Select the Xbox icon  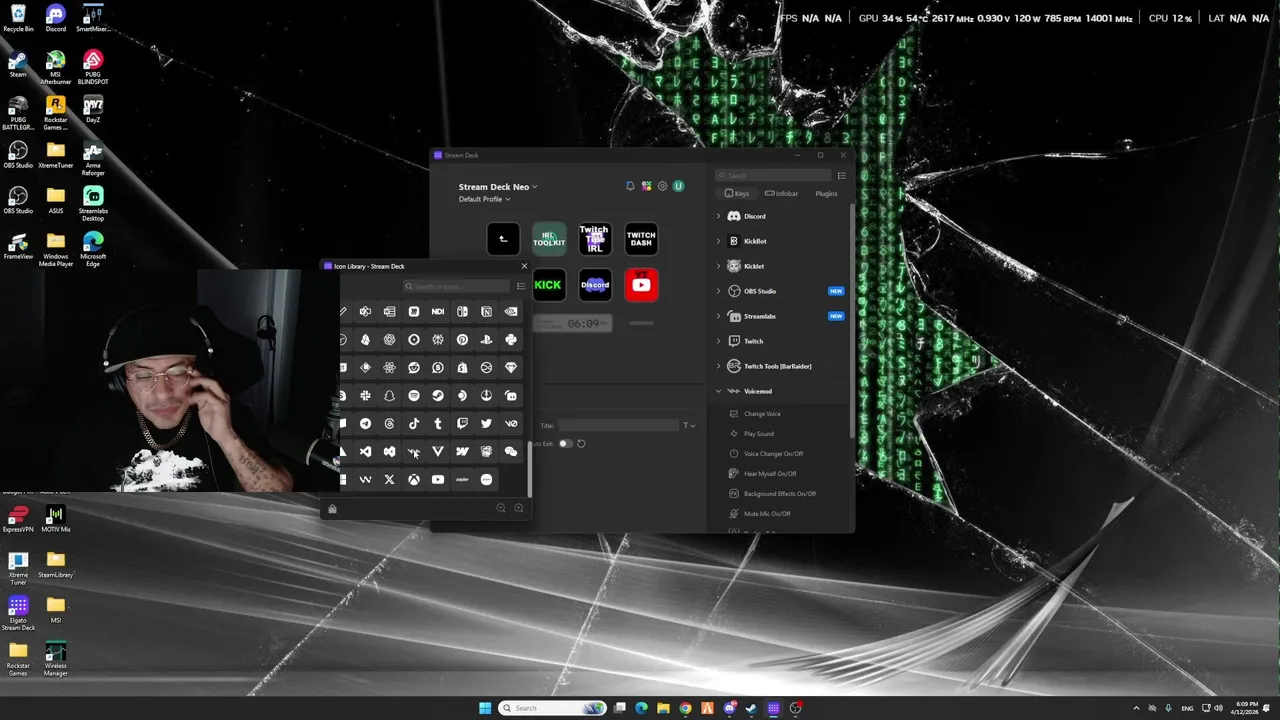coord(414,480)
